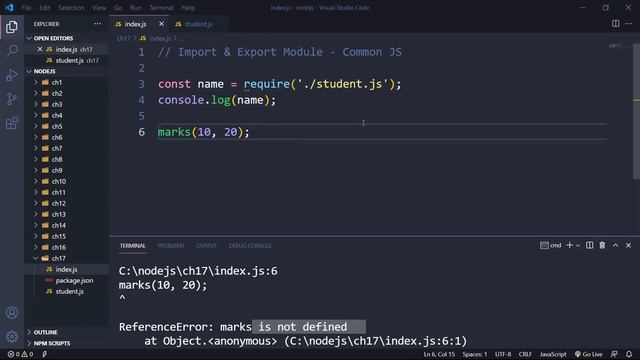Open the Accounts menu icon

pyautogui.click(x=12, y=313)
